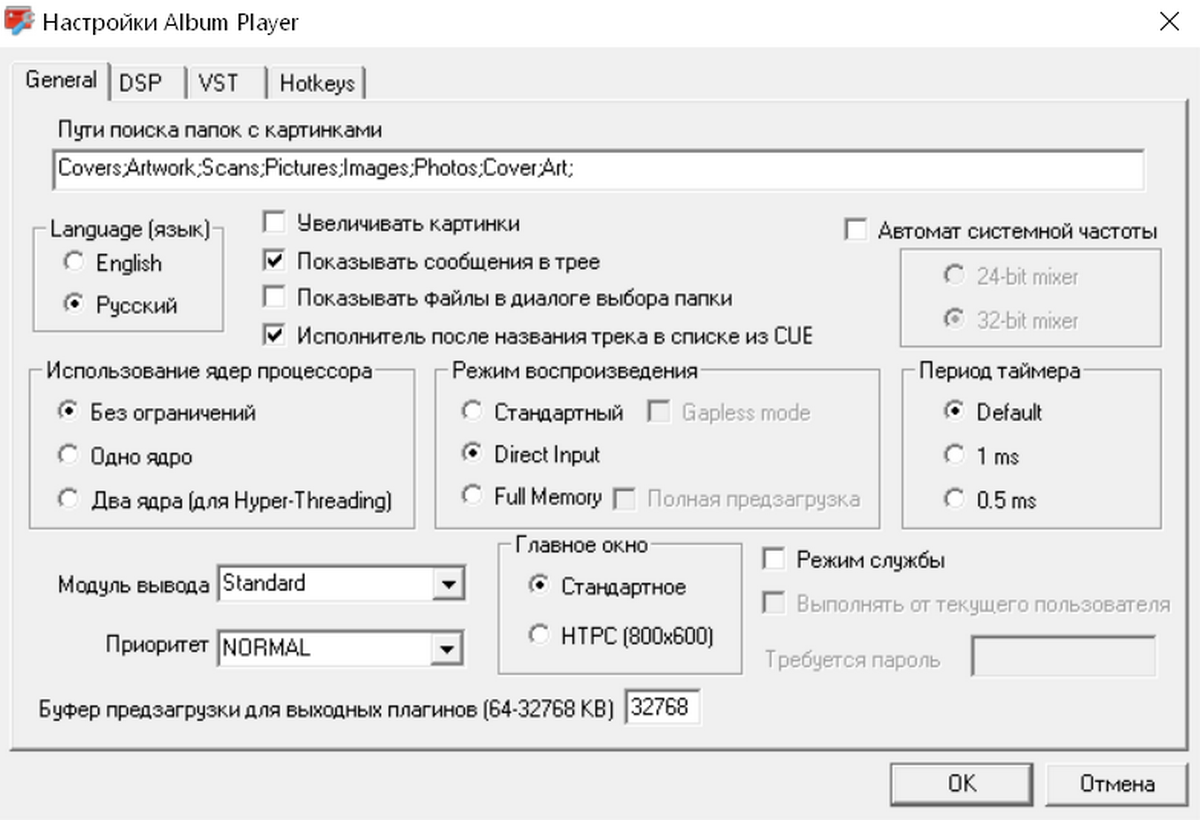Click the Отмена cancel button

(x=1117, y=784)
